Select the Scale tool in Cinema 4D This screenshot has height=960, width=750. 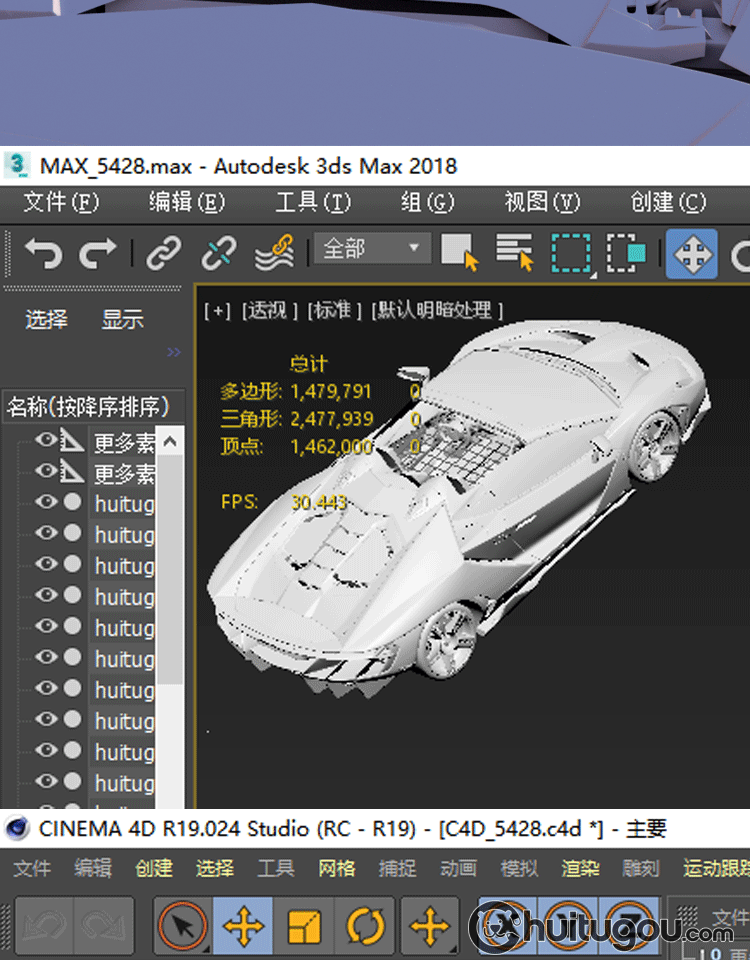pos(304,927)
